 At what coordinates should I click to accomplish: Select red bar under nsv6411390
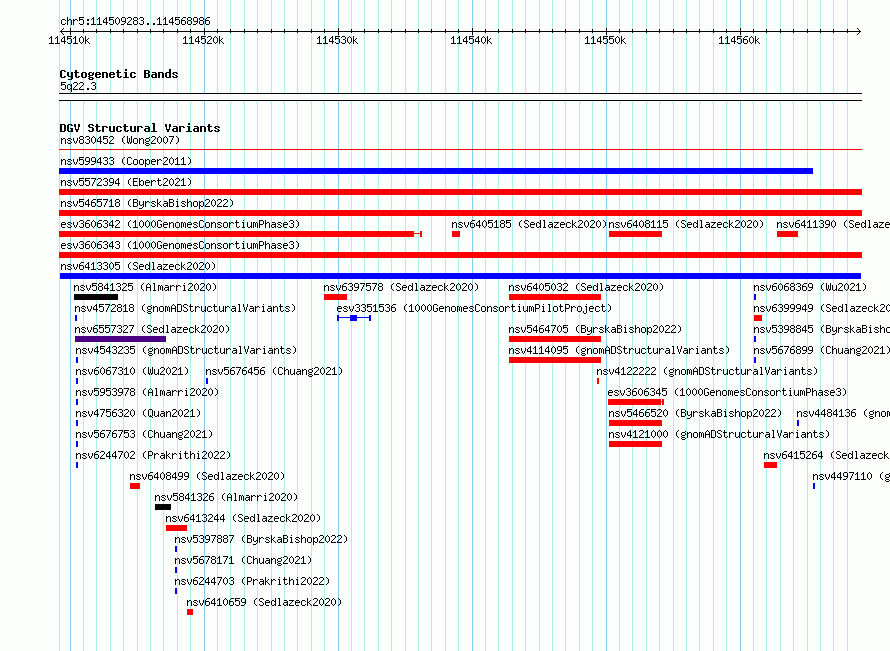[787, 234]
